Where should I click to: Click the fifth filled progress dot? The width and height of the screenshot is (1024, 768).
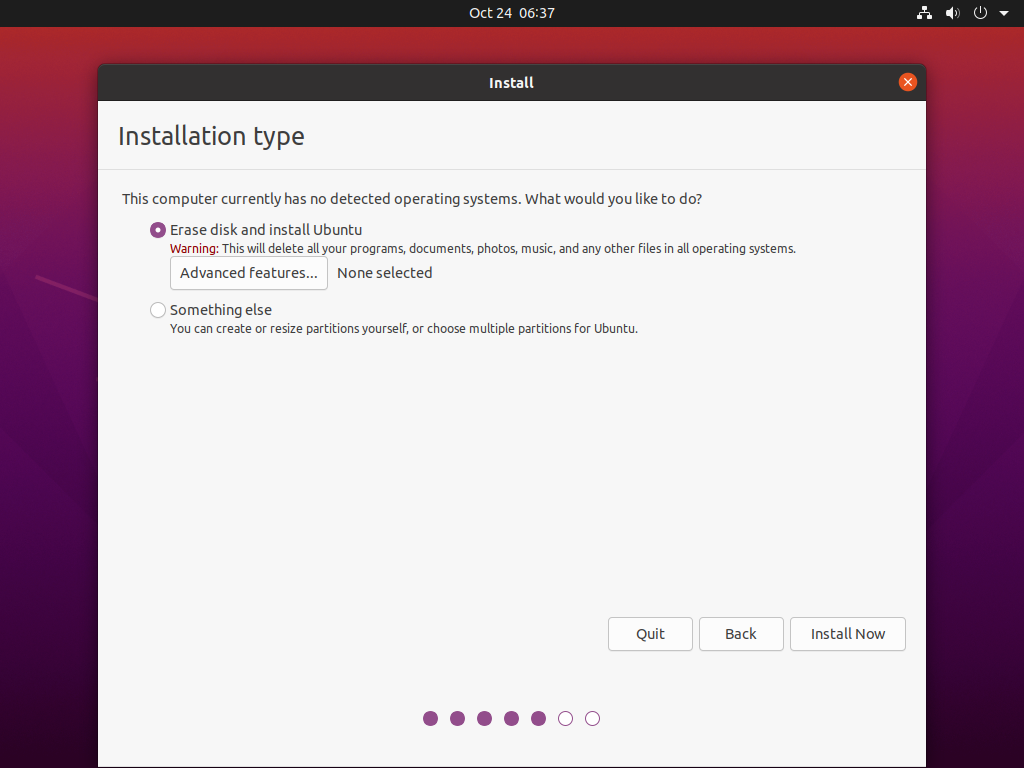[538, 718]
